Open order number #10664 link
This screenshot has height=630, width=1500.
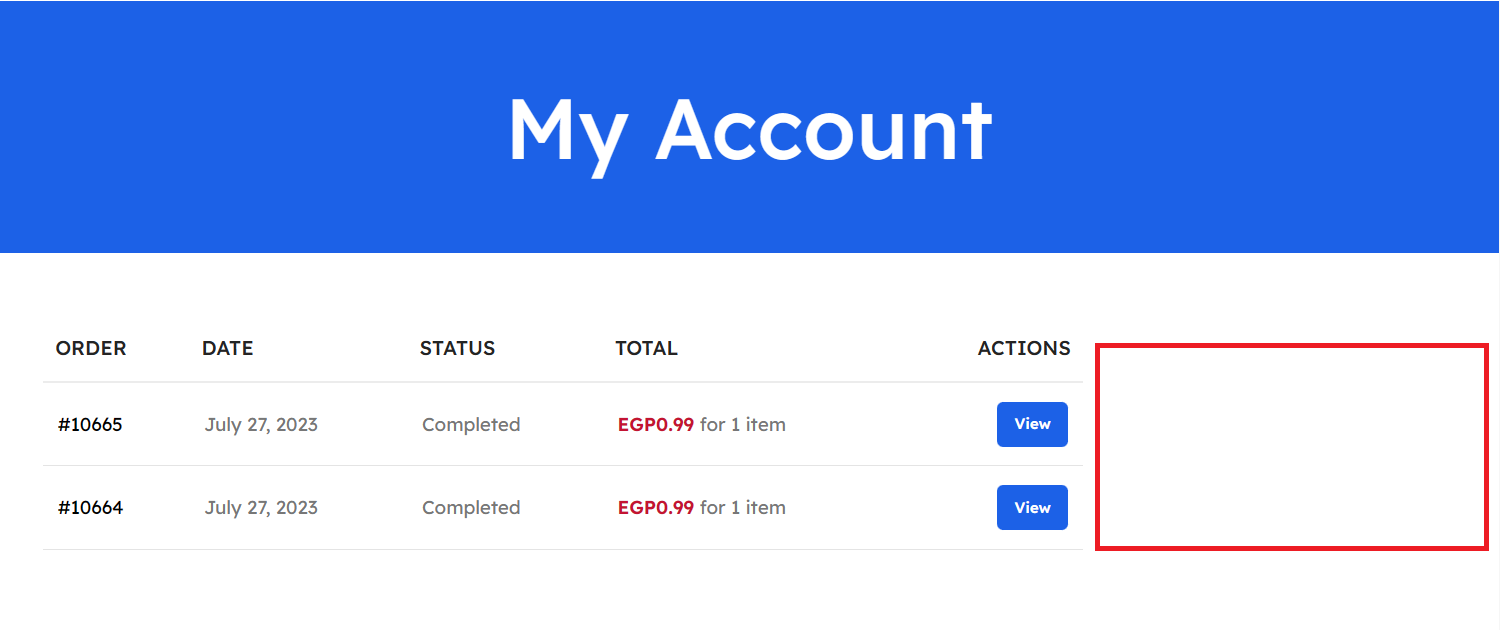point(90,507)
